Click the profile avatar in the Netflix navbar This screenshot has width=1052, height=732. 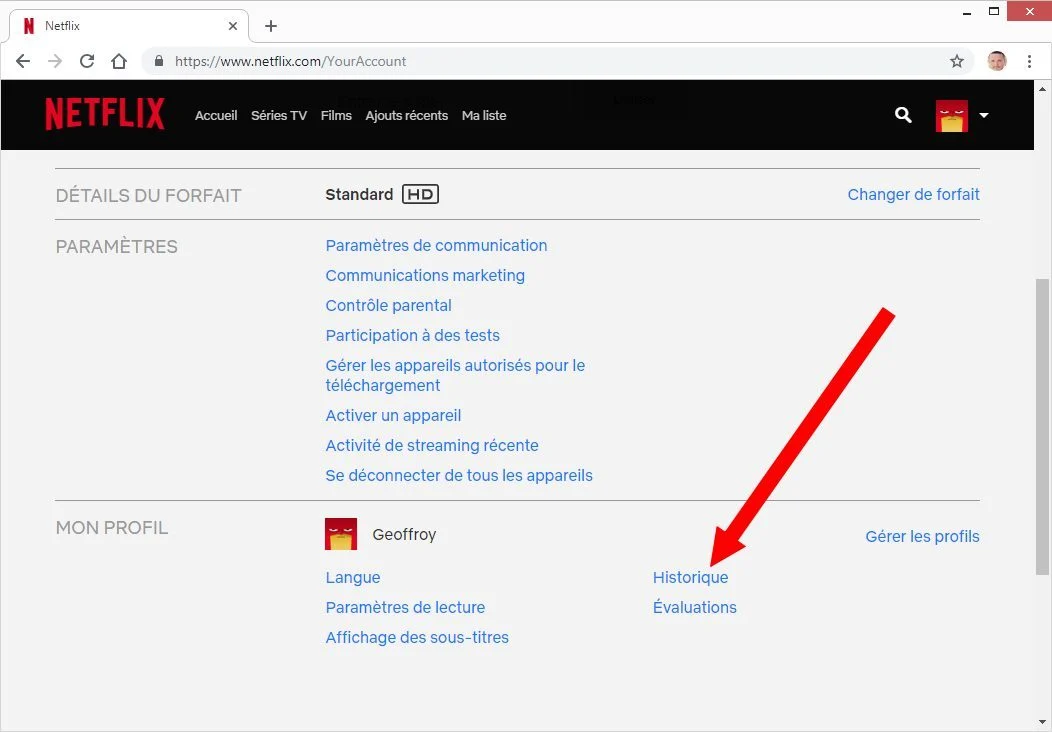[x=951, y=115]
